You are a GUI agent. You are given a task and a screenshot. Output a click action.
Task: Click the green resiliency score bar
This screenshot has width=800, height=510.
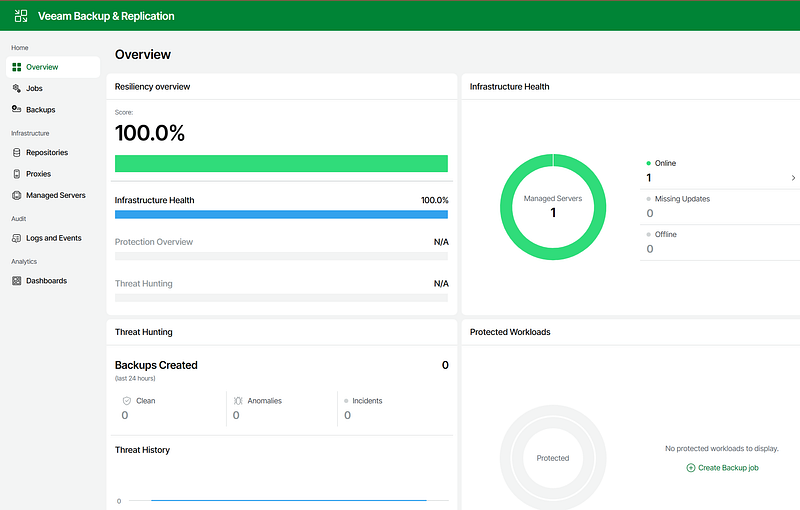281,164
